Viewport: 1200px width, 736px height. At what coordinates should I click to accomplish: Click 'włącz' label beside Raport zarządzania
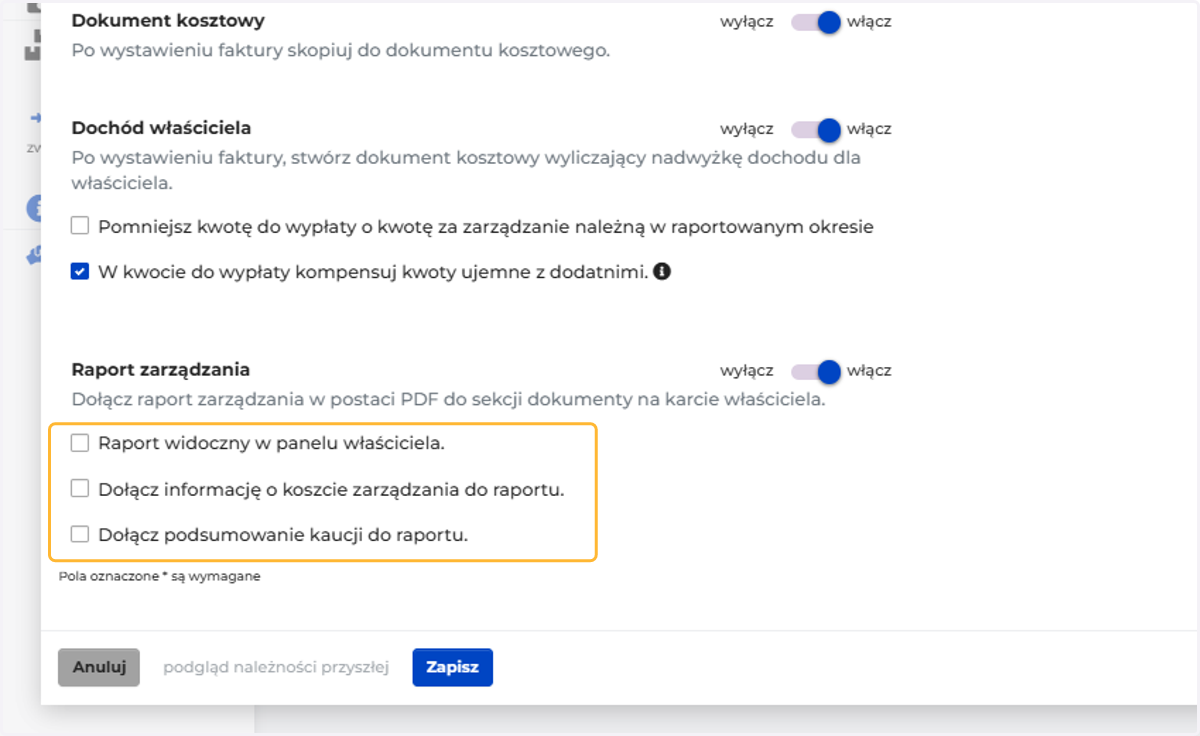869,371
